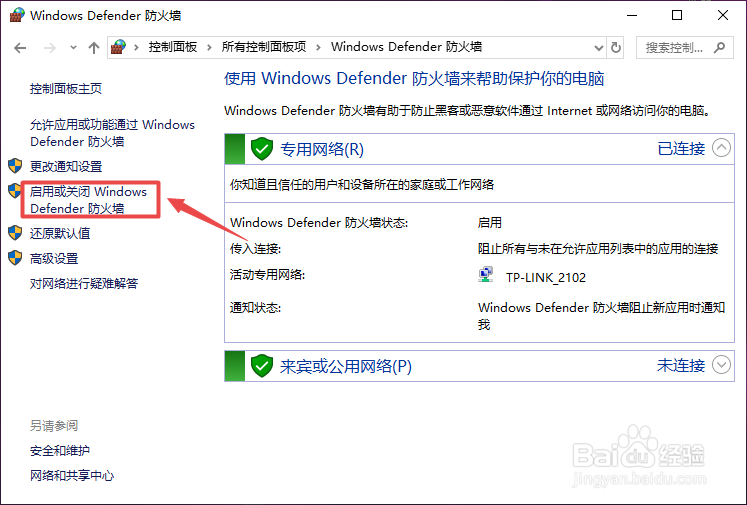Expand the 来宾或公用网络 section chevron

pos(721,365)
